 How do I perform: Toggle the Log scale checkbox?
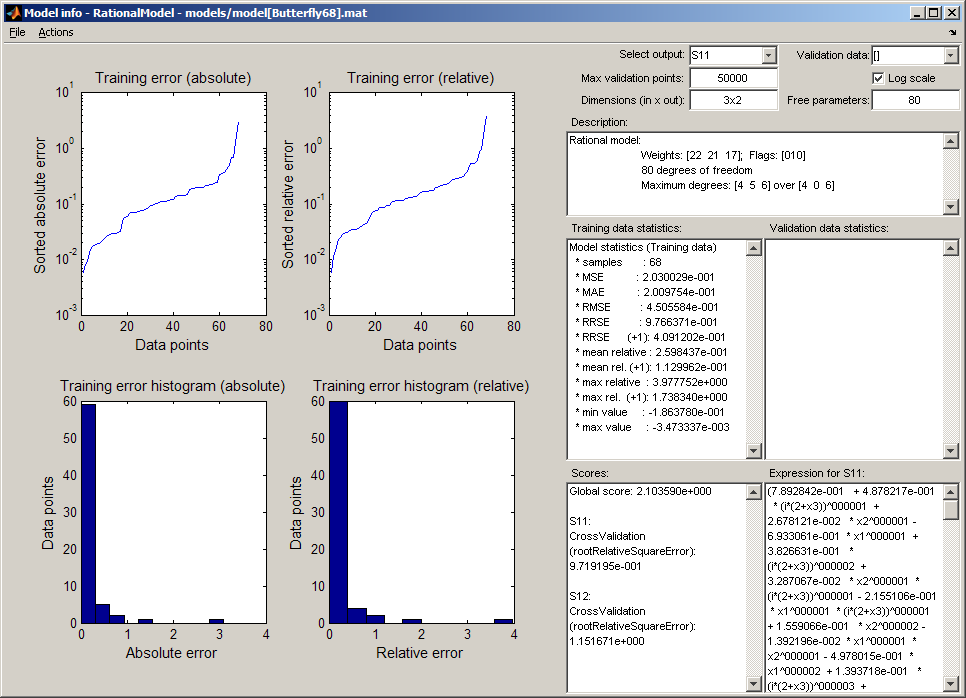[878, 78]
